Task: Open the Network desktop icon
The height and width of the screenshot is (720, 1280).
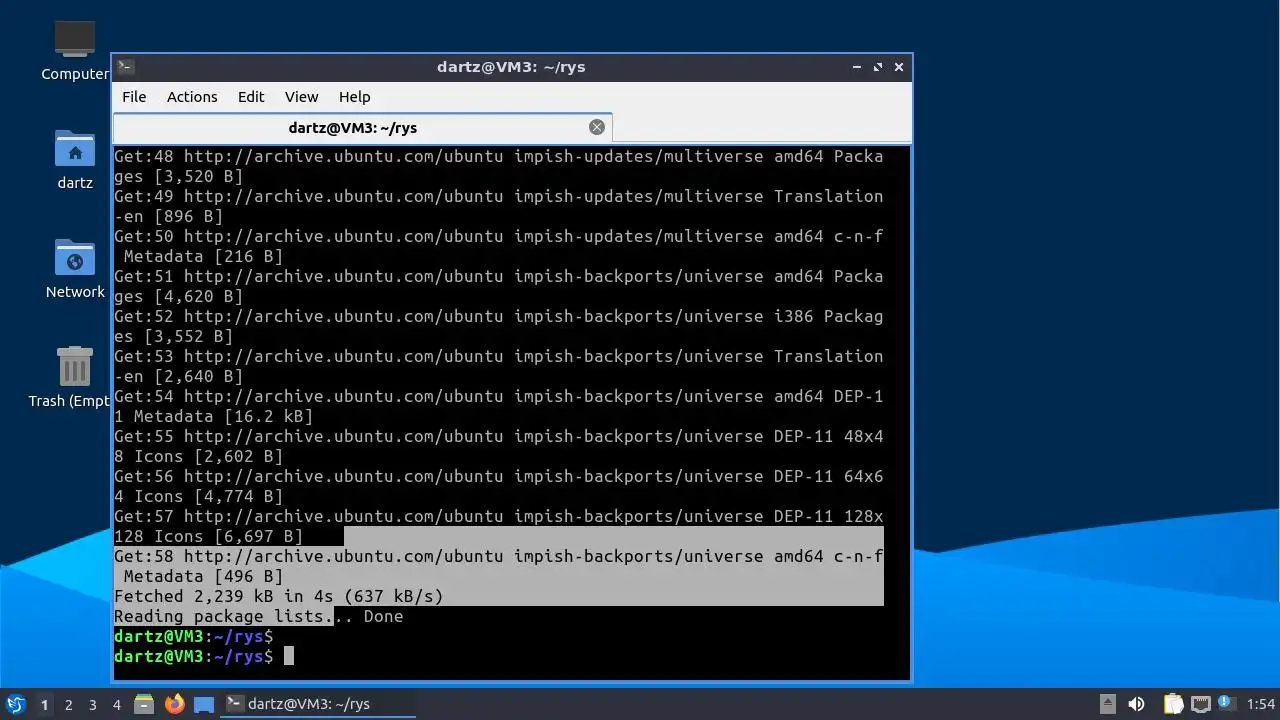Action: [75, 269]
